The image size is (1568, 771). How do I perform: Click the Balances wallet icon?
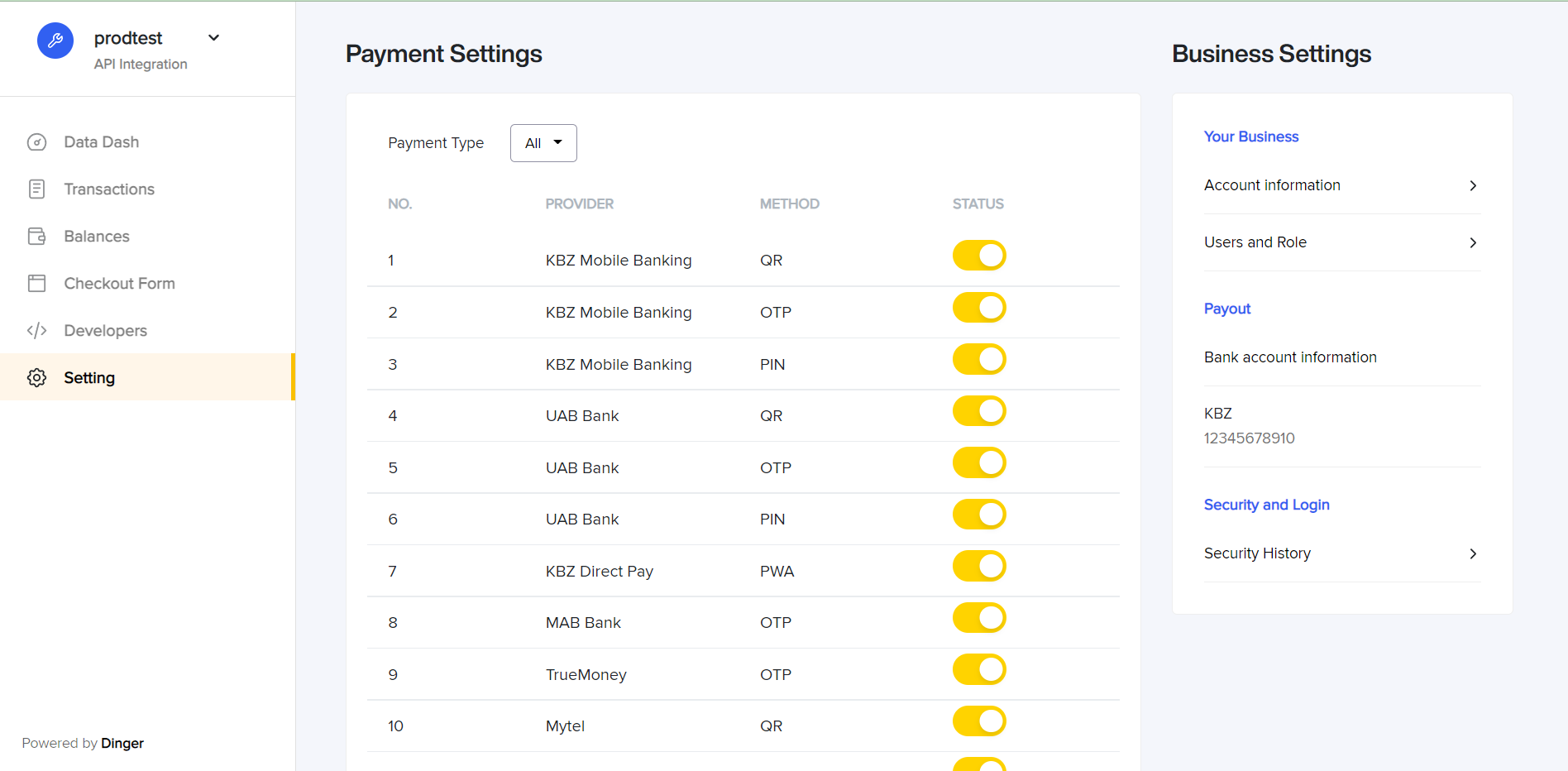(36, 237)
